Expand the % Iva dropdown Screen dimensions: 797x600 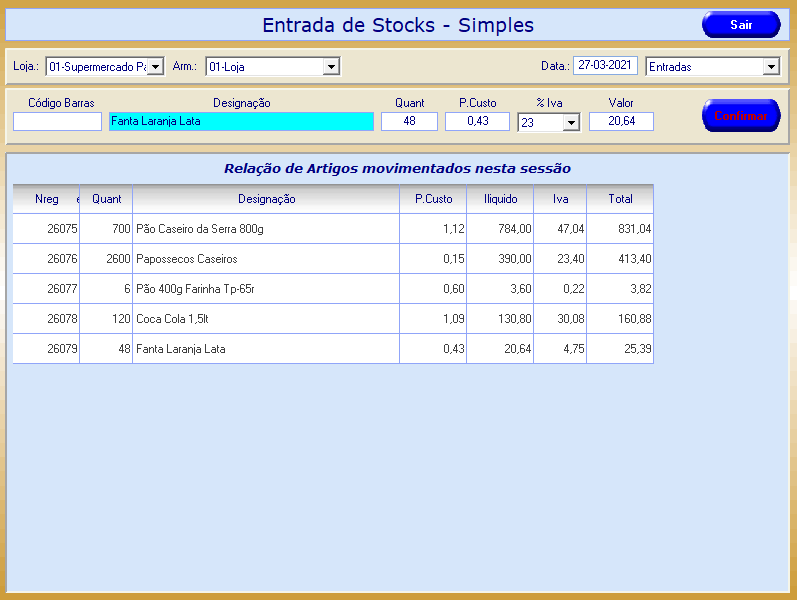click(571, 122)
